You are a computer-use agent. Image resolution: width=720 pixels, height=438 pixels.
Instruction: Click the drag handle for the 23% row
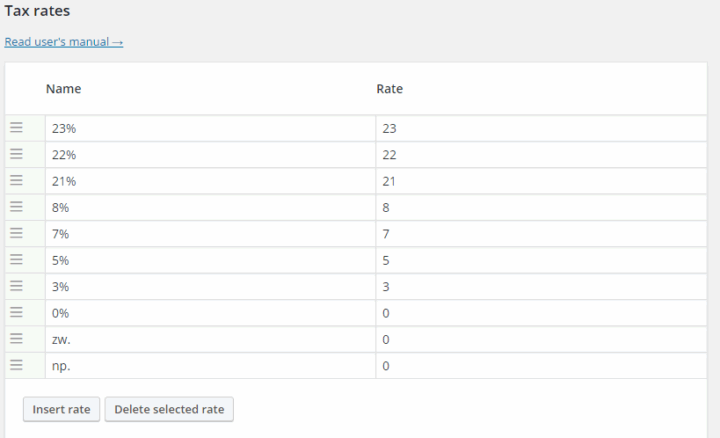click(x=16, y=128)
